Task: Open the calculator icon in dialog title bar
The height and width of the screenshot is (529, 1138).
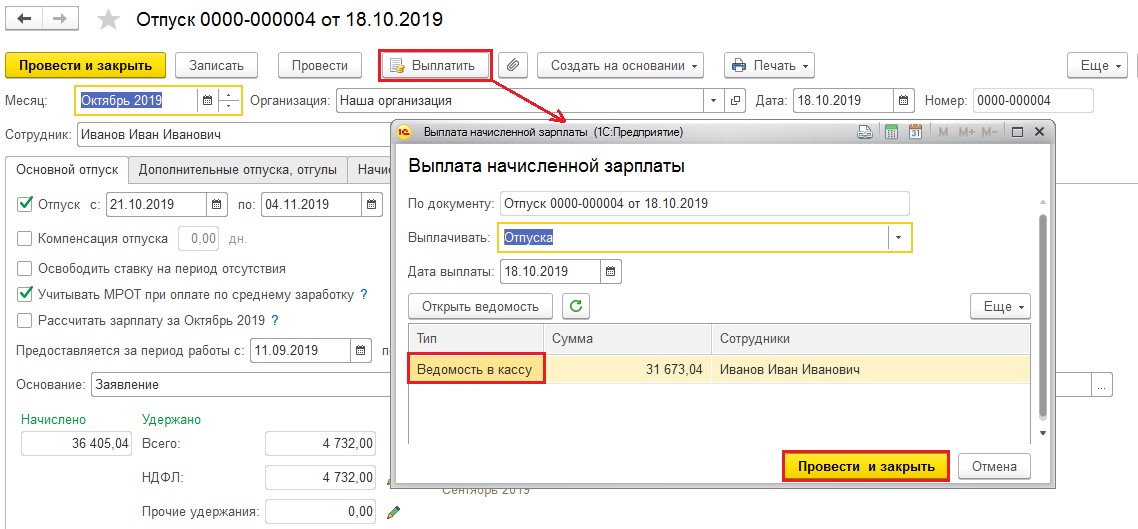Action: click(889, 132)
